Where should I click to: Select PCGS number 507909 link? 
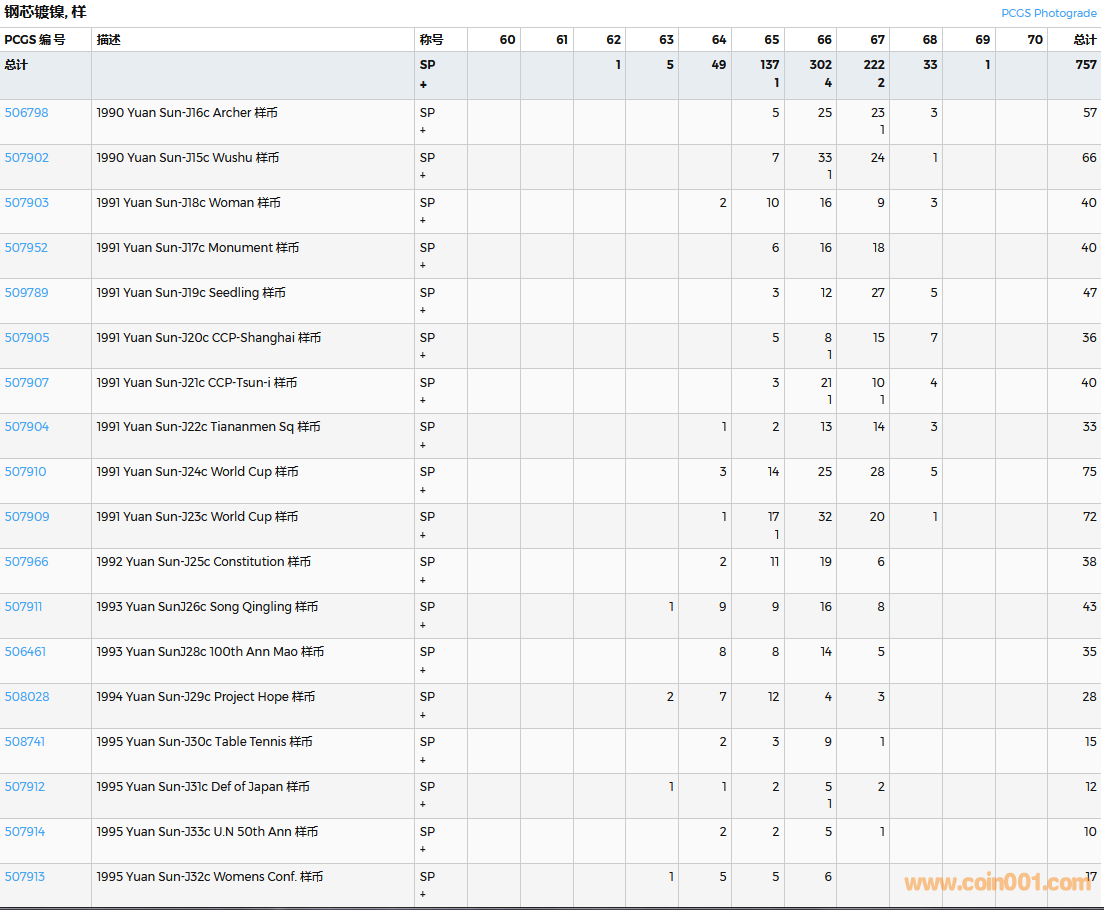(26, 517)
